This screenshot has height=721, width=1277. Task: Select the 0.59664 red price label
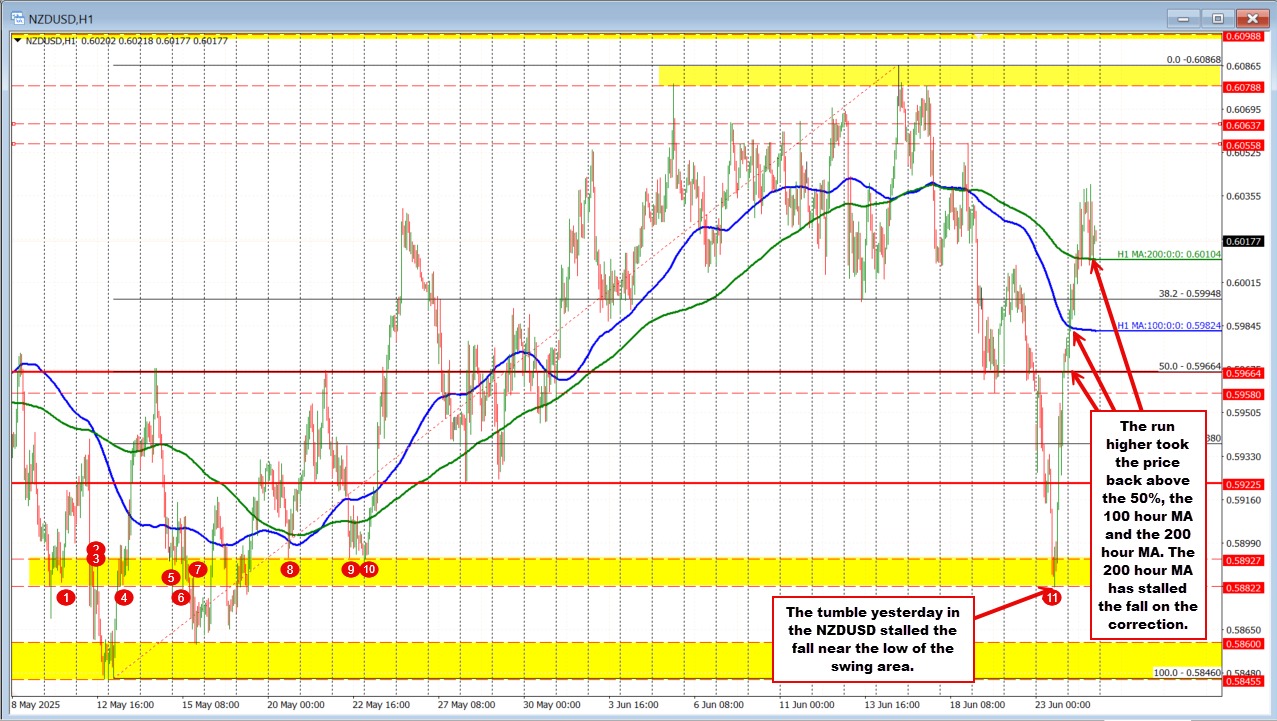pyautogui.click(x=1244, y=372)
